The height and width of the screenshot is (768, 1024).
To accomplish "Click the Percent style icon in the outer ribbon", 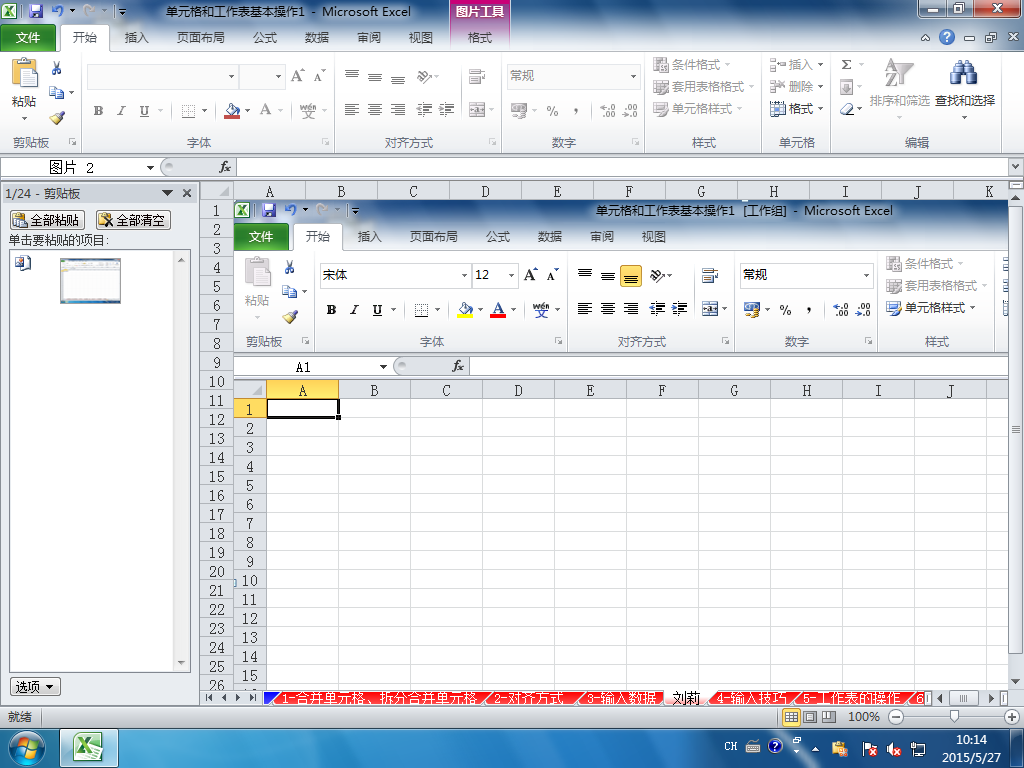I will click(x=552, y=111).
